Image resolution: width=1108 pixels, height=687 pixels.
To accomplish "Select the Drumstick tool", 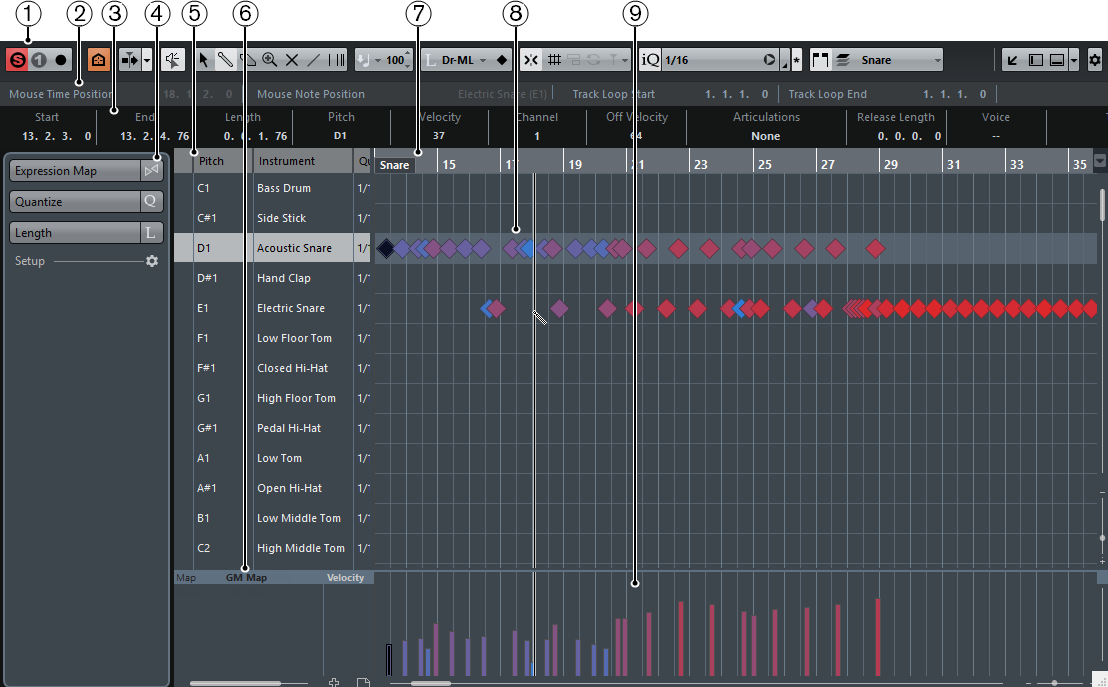I will coord(225,60).
